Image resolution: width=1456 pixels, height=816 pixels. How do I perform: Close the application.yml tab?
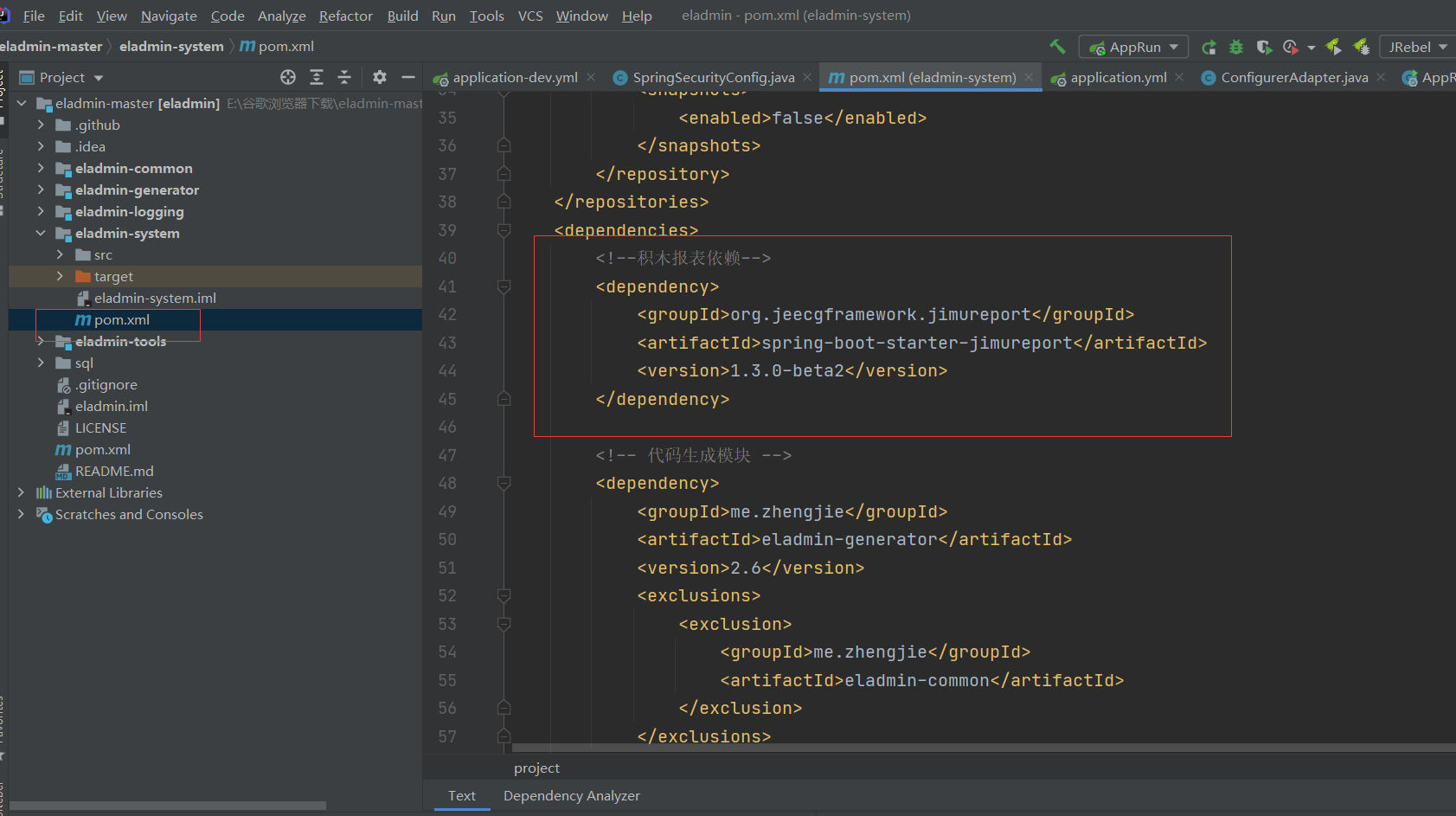[1179, 77]
